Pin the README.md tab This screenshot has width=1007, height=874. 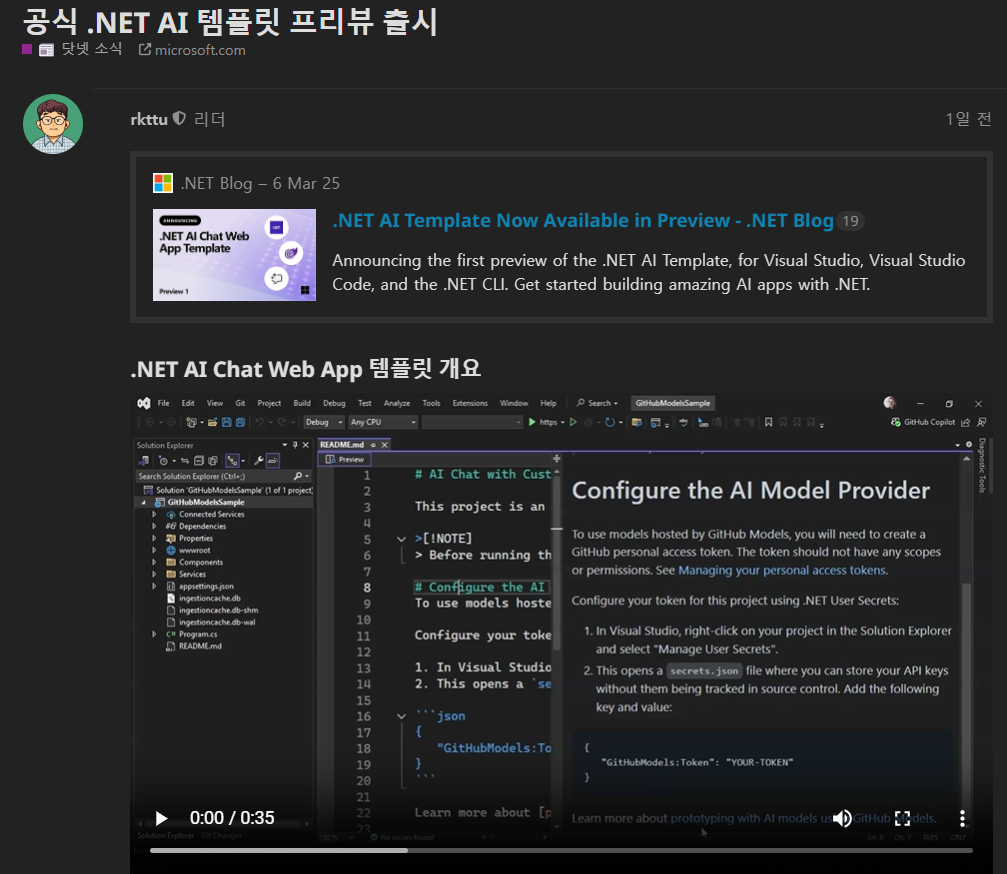pos(373,444)
